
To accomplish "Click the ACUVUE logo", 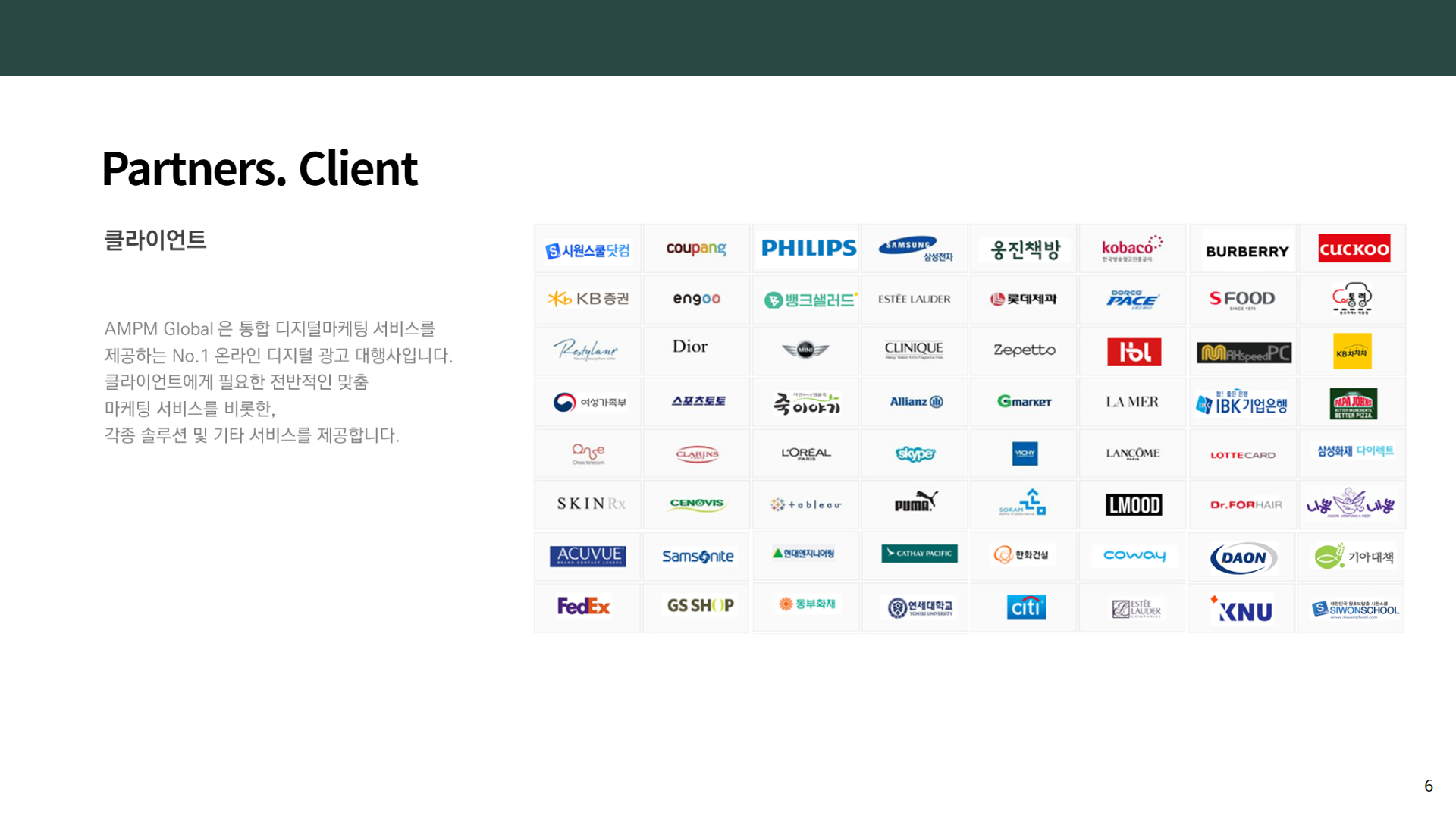I will (588, 556).
